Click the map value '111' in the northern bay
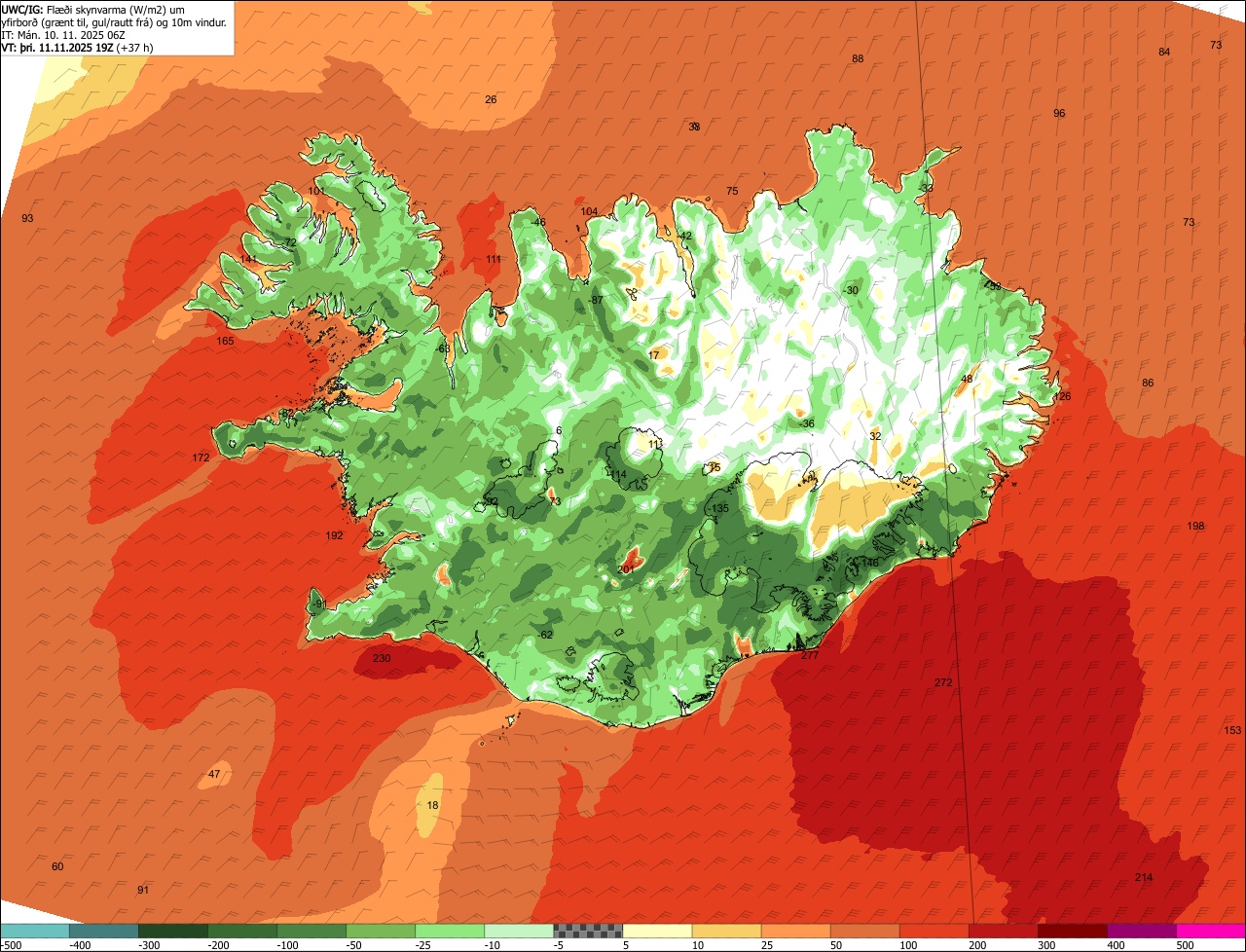Screen dimensions: 1246x952 pos(494,259)
